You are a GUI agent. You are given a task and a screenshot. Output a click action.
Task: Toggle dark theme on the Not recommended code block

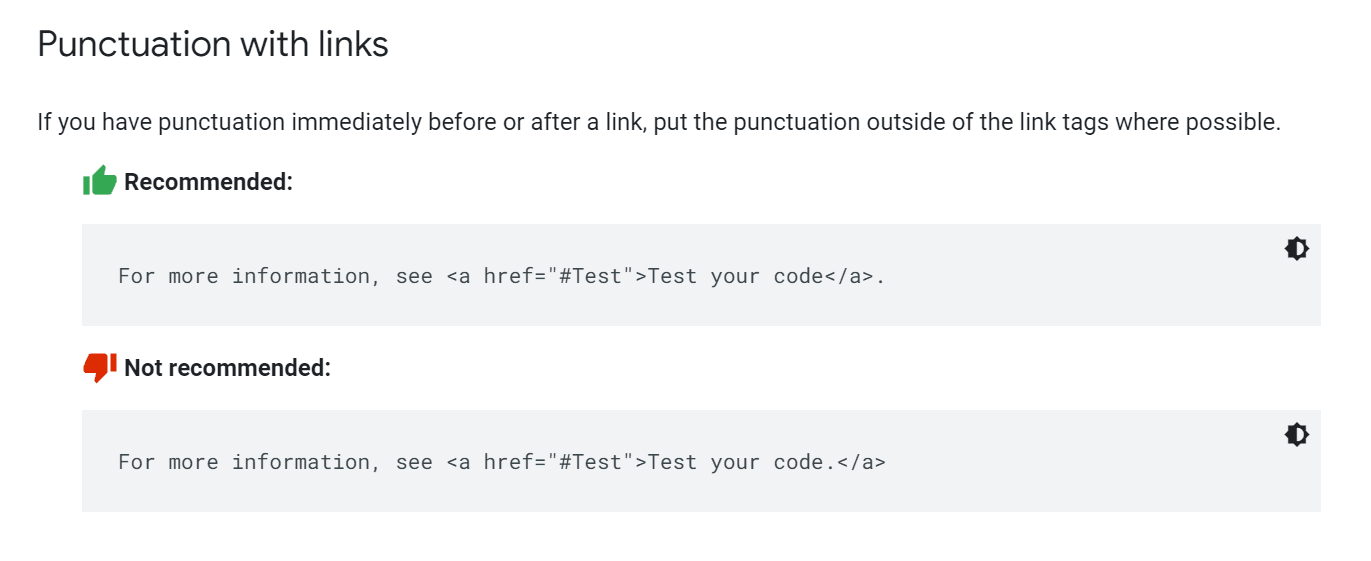[x=1297, y=435]
